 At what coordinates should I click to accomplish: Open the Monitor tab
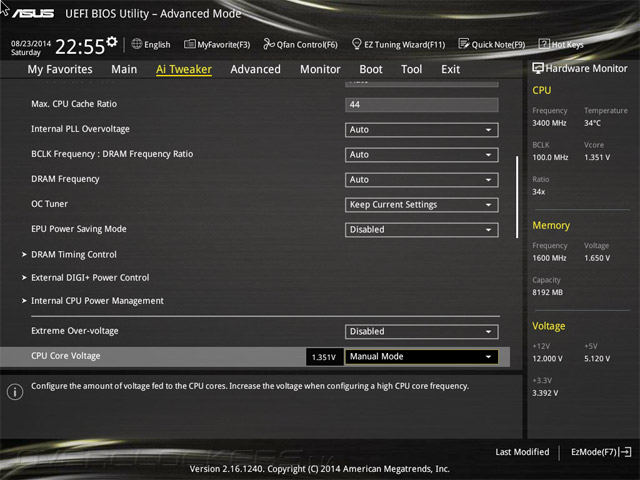coord(320,69)
